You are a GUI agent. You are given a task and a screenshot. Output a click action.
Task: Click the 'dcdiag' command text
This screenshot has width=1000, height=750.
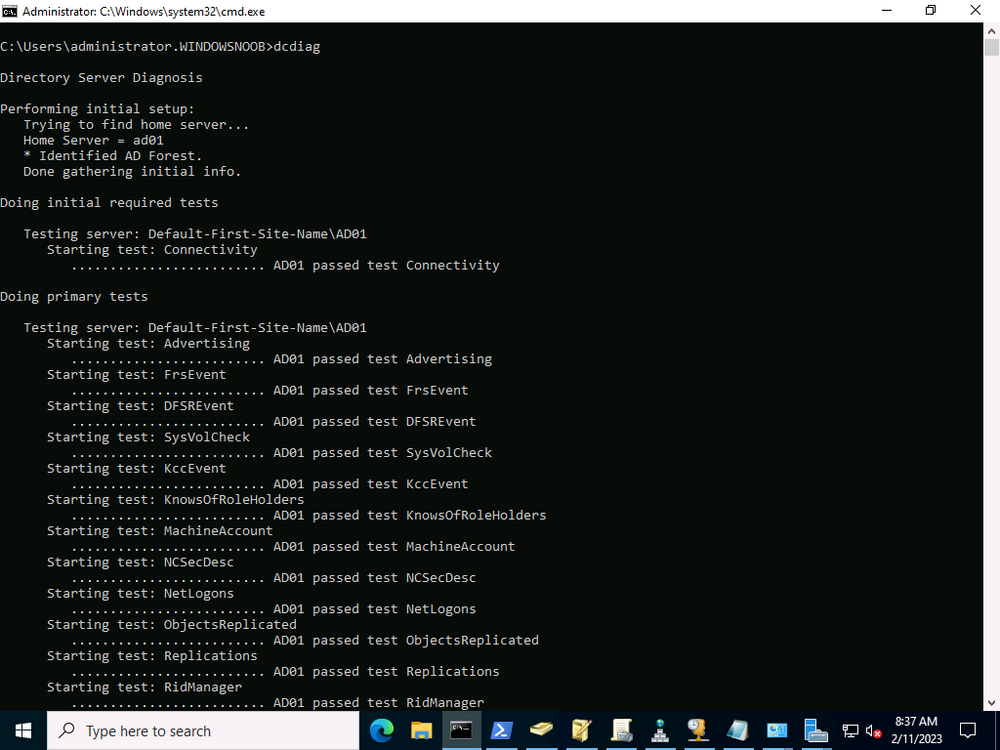click(297, 47)
